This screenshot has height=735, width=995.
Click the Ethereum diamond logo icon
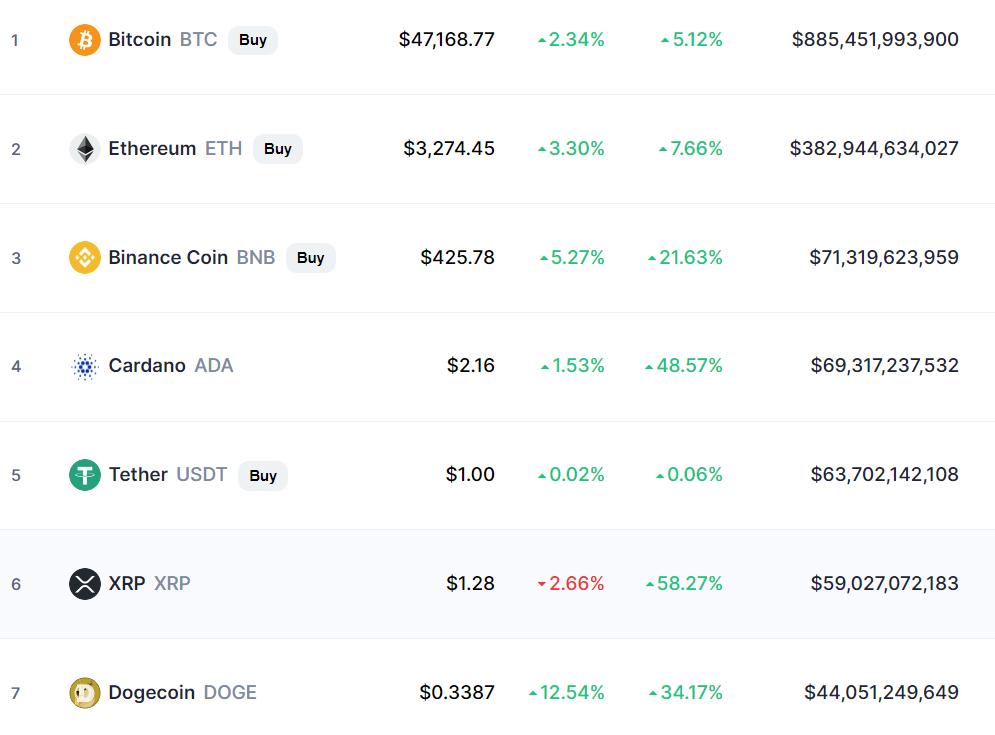(84, 149)
